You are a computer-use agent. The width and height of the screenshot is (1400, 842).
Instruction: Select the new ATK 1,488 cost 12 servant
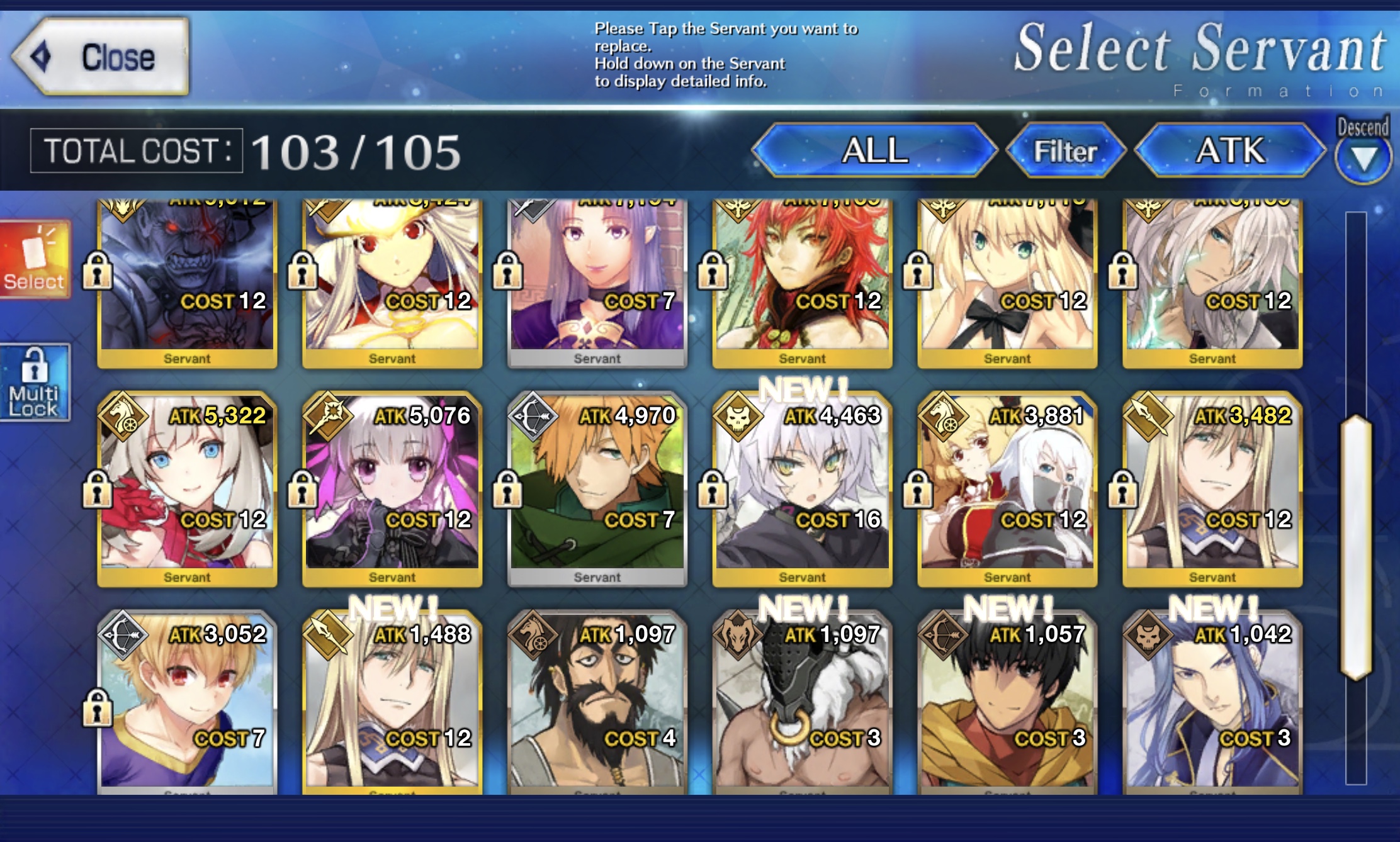click(392, 702)
